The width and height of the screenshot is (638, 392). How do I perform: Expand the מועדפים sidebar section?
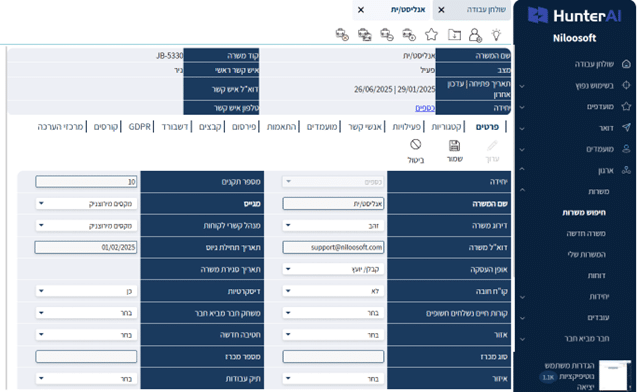(522, 107)
